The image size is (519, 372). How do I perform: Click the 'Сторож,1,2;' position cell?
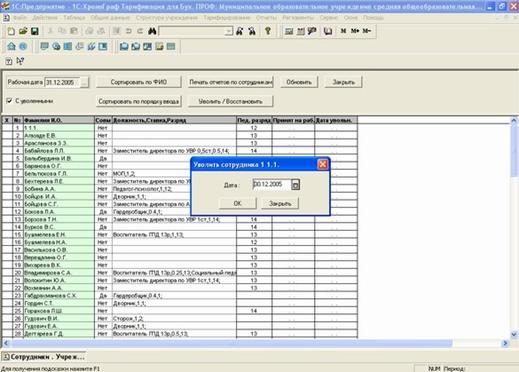click(x=174, y=318)
